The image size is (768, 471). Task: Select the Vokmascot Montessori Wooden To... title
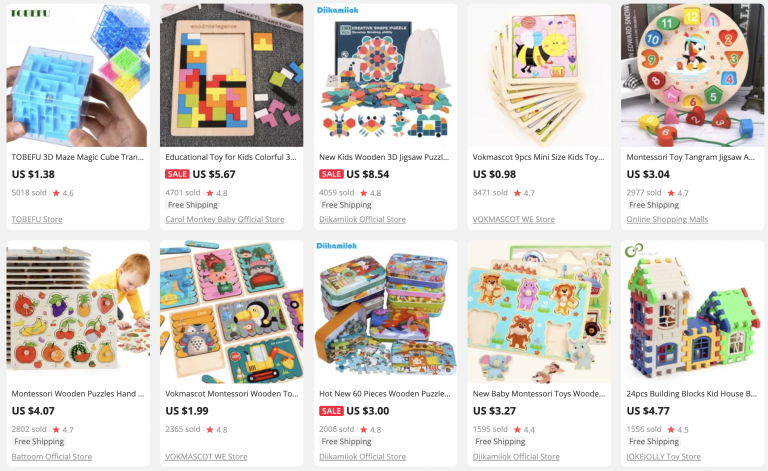(232, 394)
